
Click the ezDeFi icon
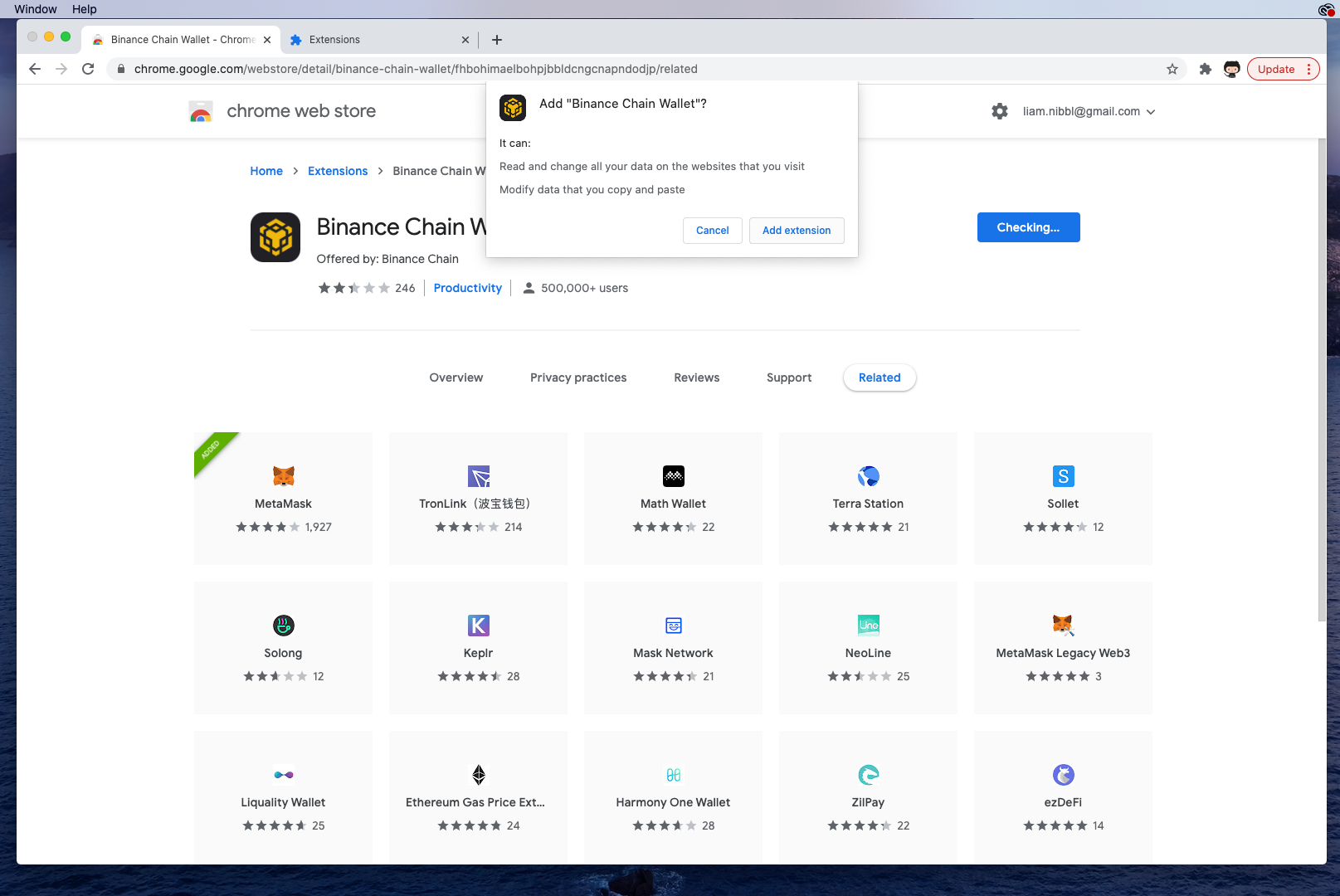pos(1063,775)
